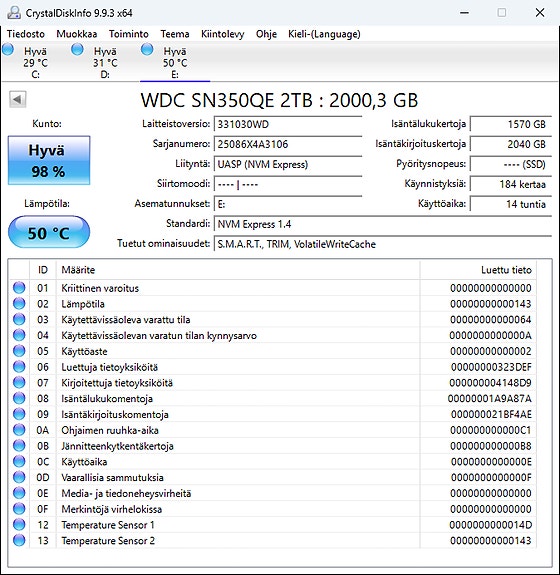
Task: Click the Hyvä 98 % health status button
Action: pos(49,160)
